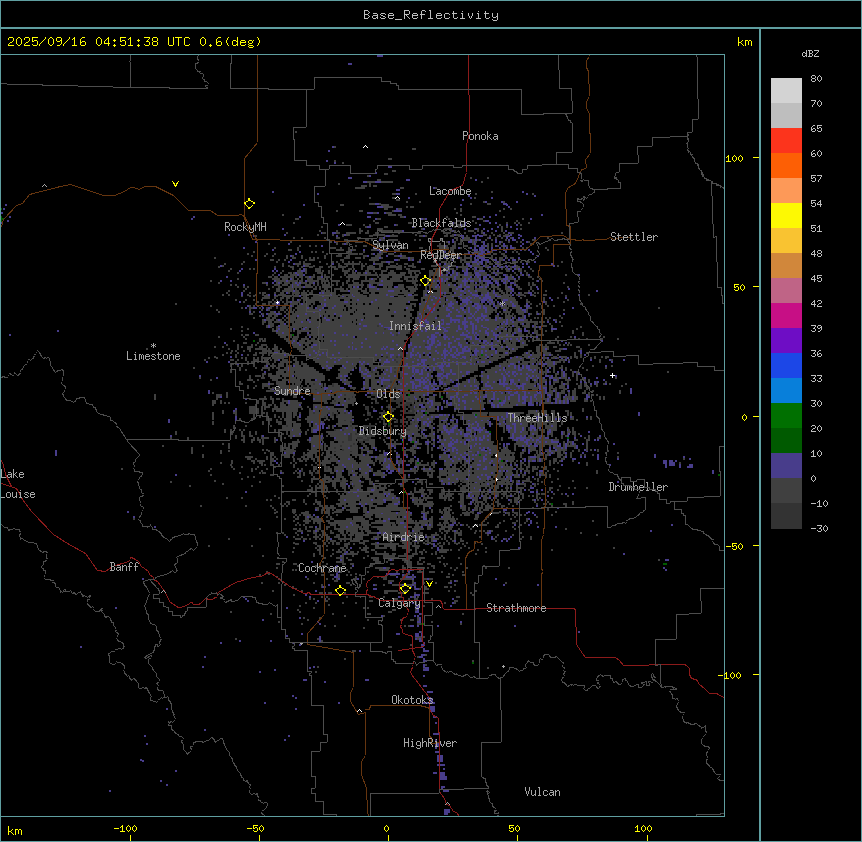Click the RockyMH label
This screenshot has width=862, height=842.
pos(245,226)
